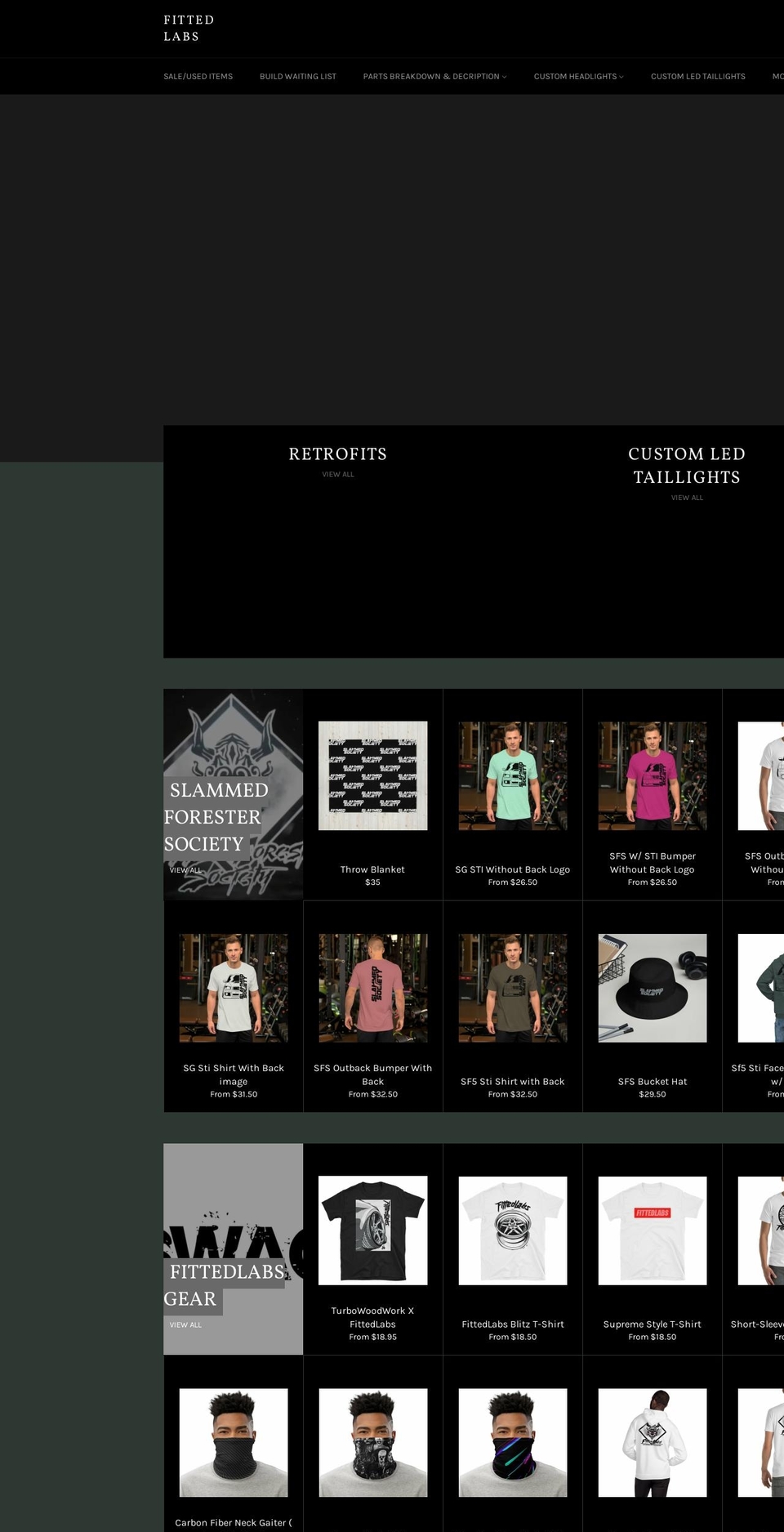Open the FittedLabs Gear collection heading
The height and width of the screenshot is (1532, 784).
tap(225, 1285)
